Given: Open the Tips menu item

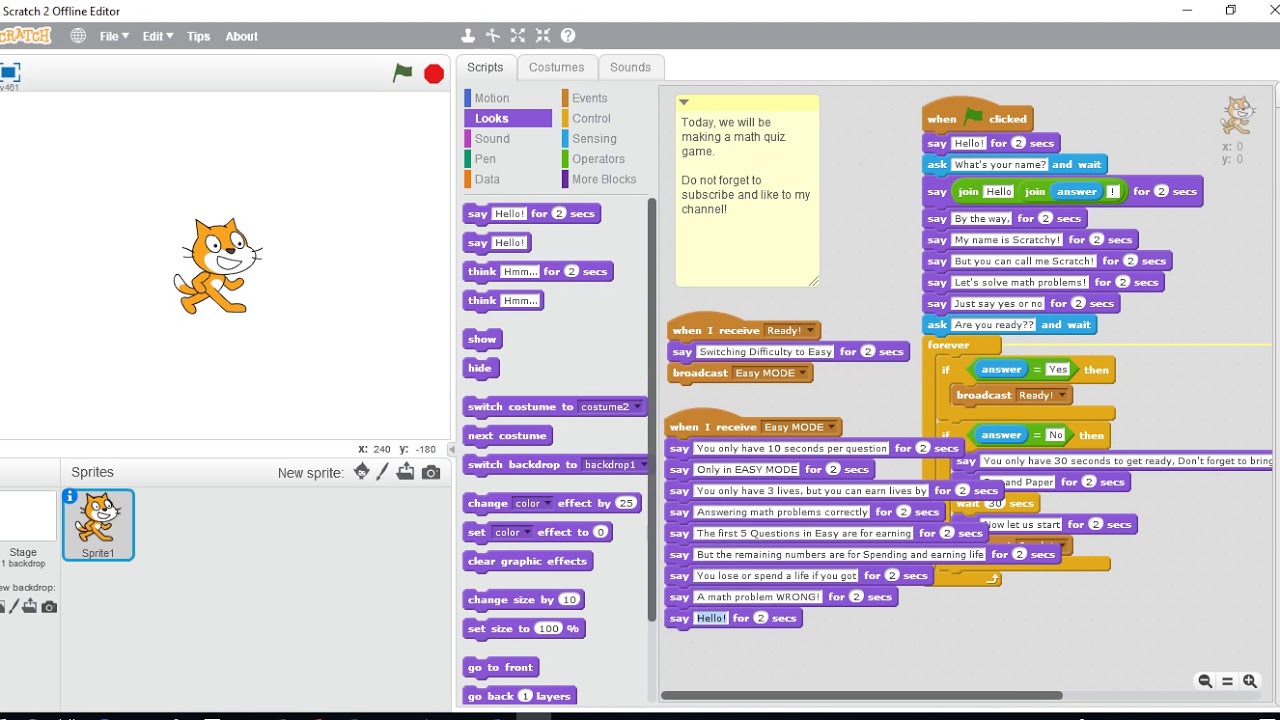Looking at the screenshot, I should [x=199, y=36].
